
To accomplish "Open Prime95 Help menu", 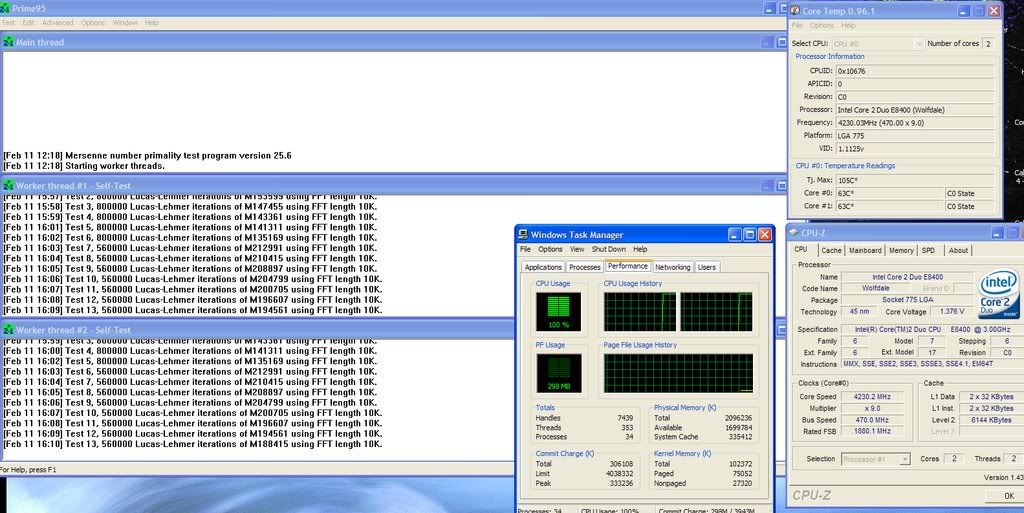I will (x=152, y=23).
